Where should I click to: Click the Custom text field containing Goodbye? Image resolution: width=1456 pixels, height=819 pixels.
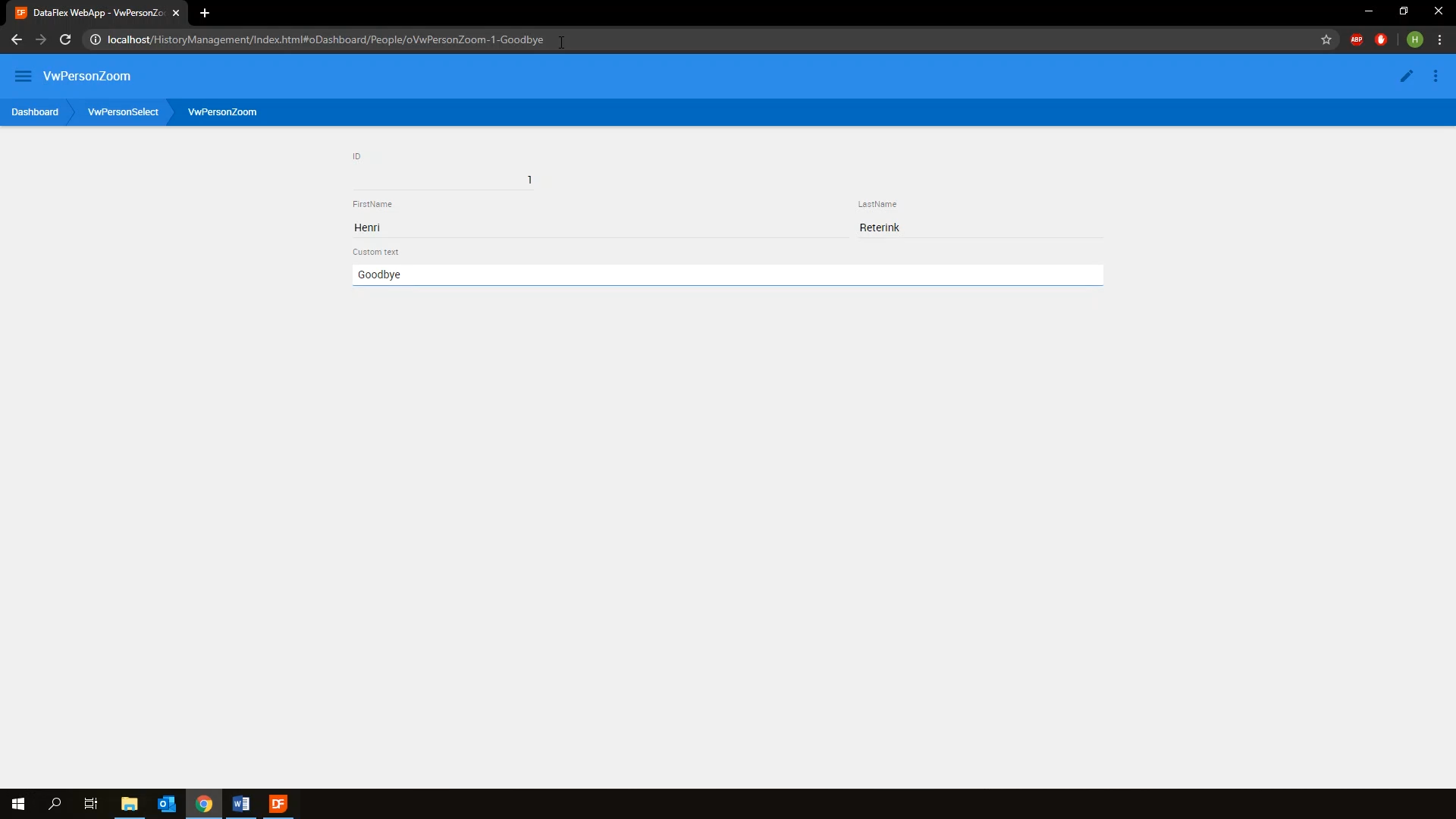coord(726,275)
